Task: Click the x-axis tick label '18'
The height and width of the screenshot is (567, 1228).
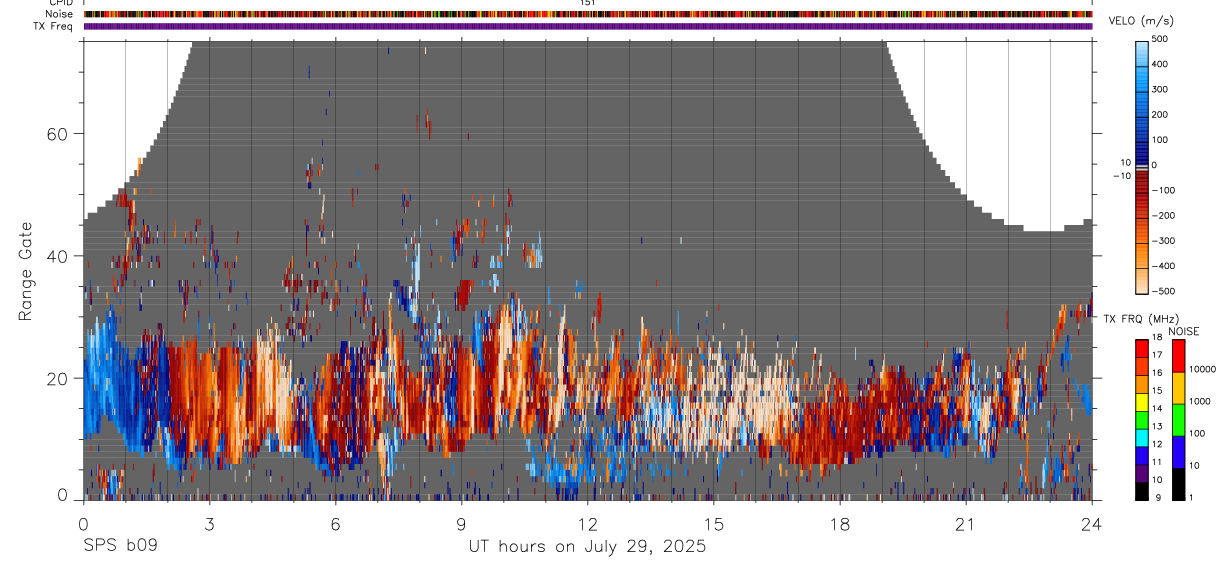Action: (x=839, y=524)
